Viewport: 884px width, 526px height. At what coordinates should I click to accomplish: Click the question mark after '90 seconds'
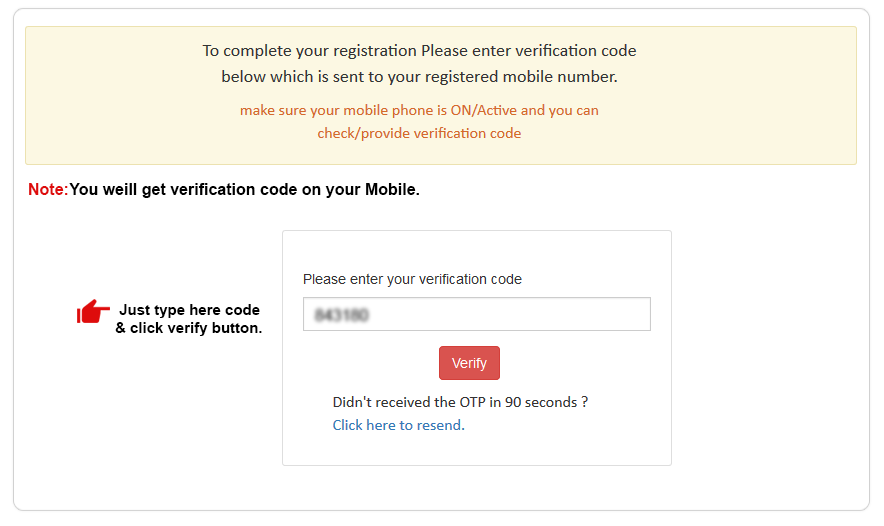[x=584, y=402]
